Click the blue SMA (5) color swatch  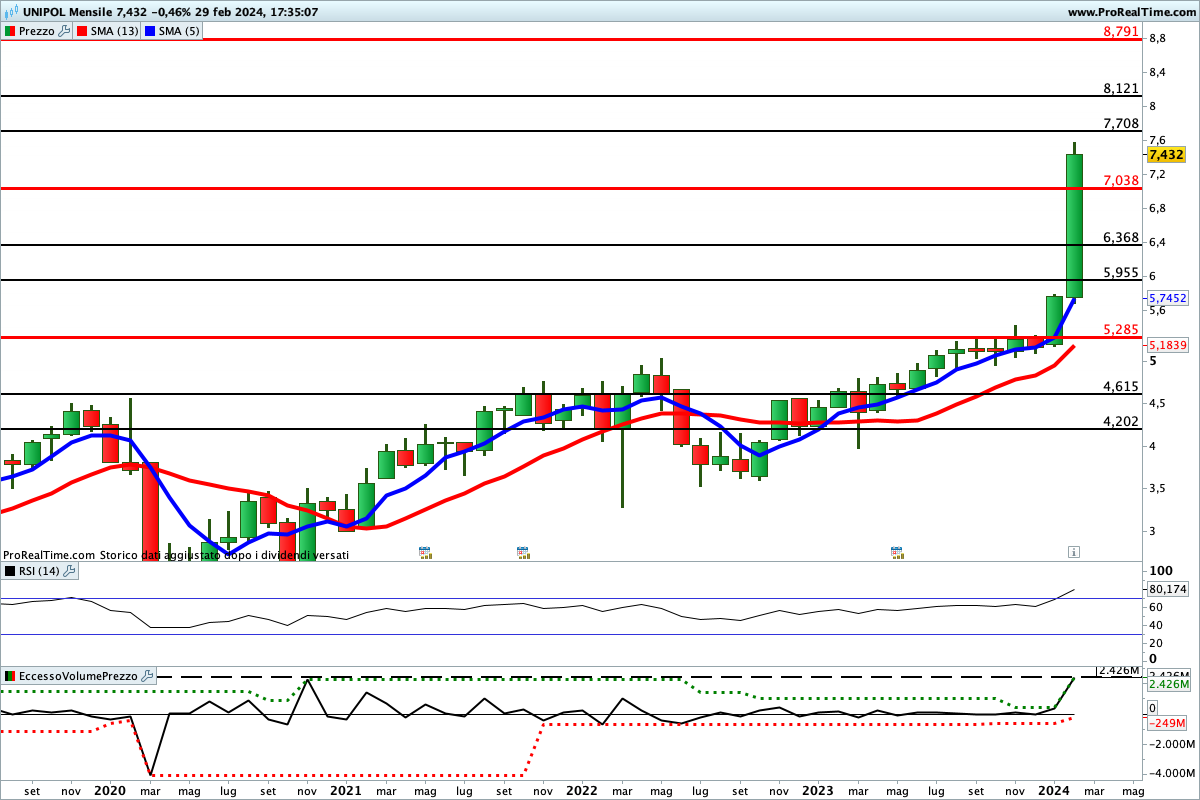(x=150, y=31)
